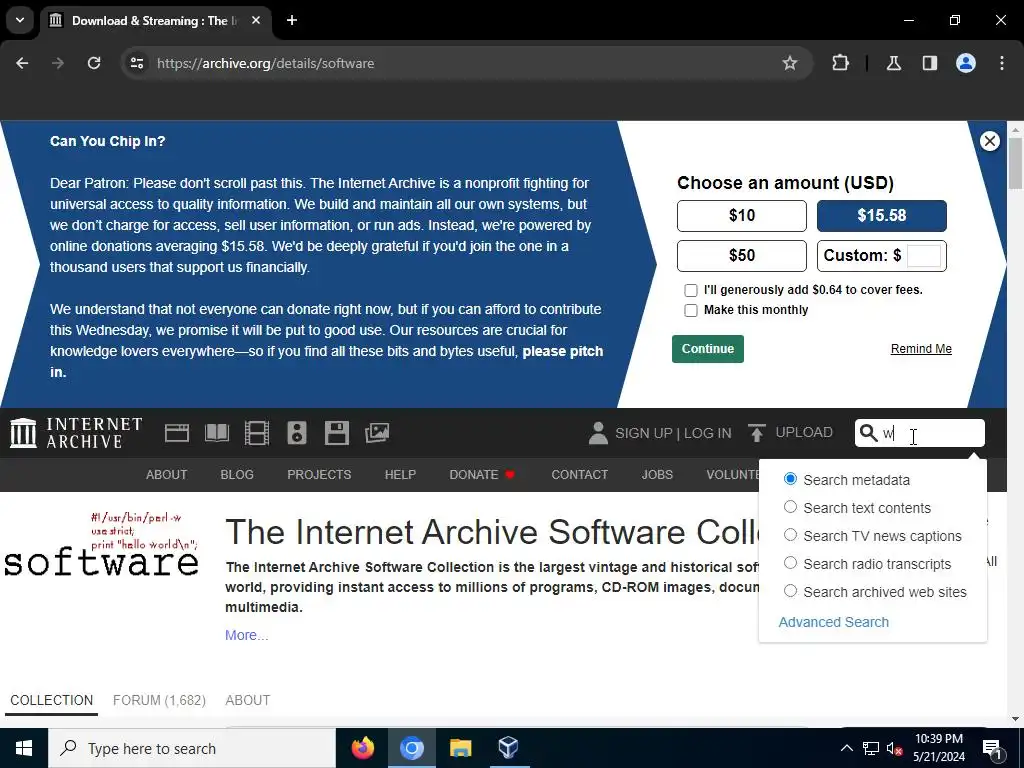The height and width of the screenshot is (768, 1024).
Task: View site information icon in address bar
Action: (x=137, y=63)
